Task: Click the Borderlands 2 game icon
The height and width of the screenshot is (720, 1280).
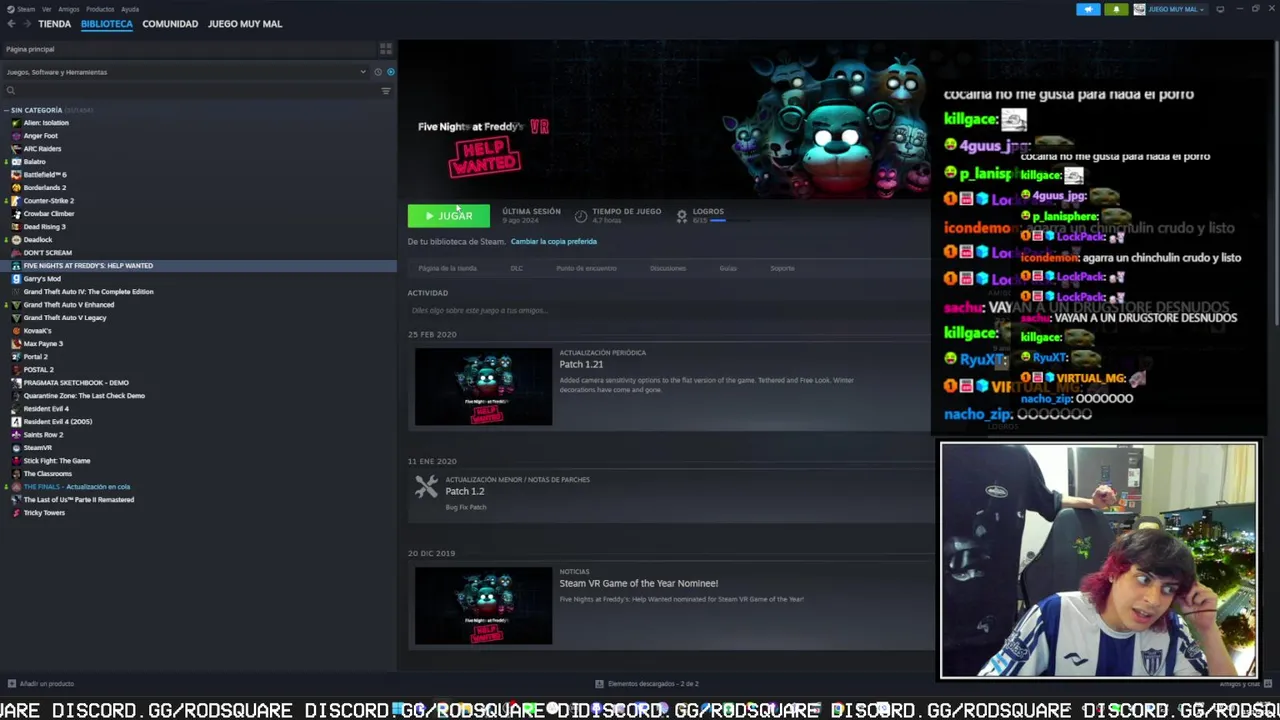Action: tap(16, 188)
